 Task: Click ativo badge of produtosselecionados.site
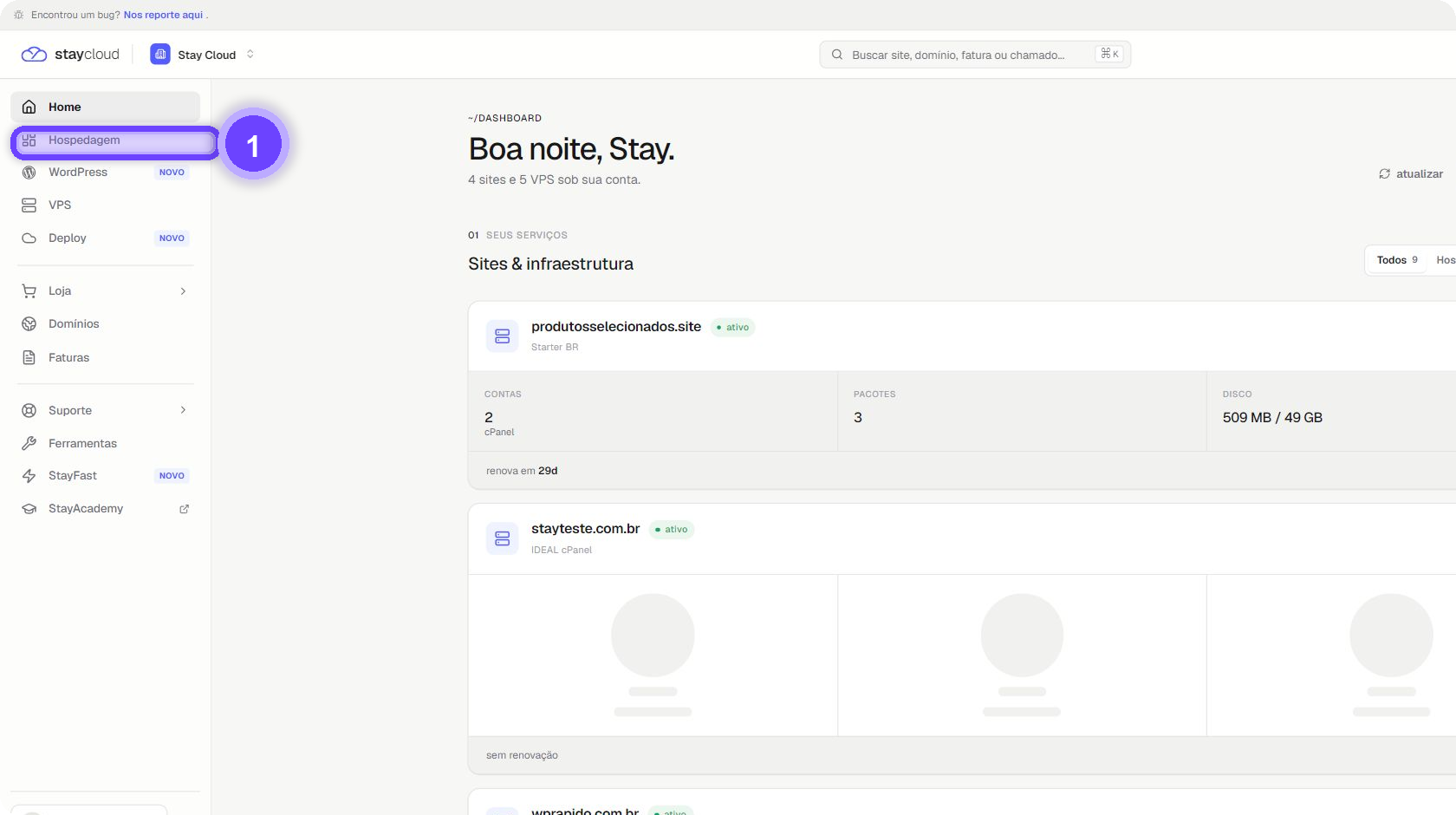point(733,327)
